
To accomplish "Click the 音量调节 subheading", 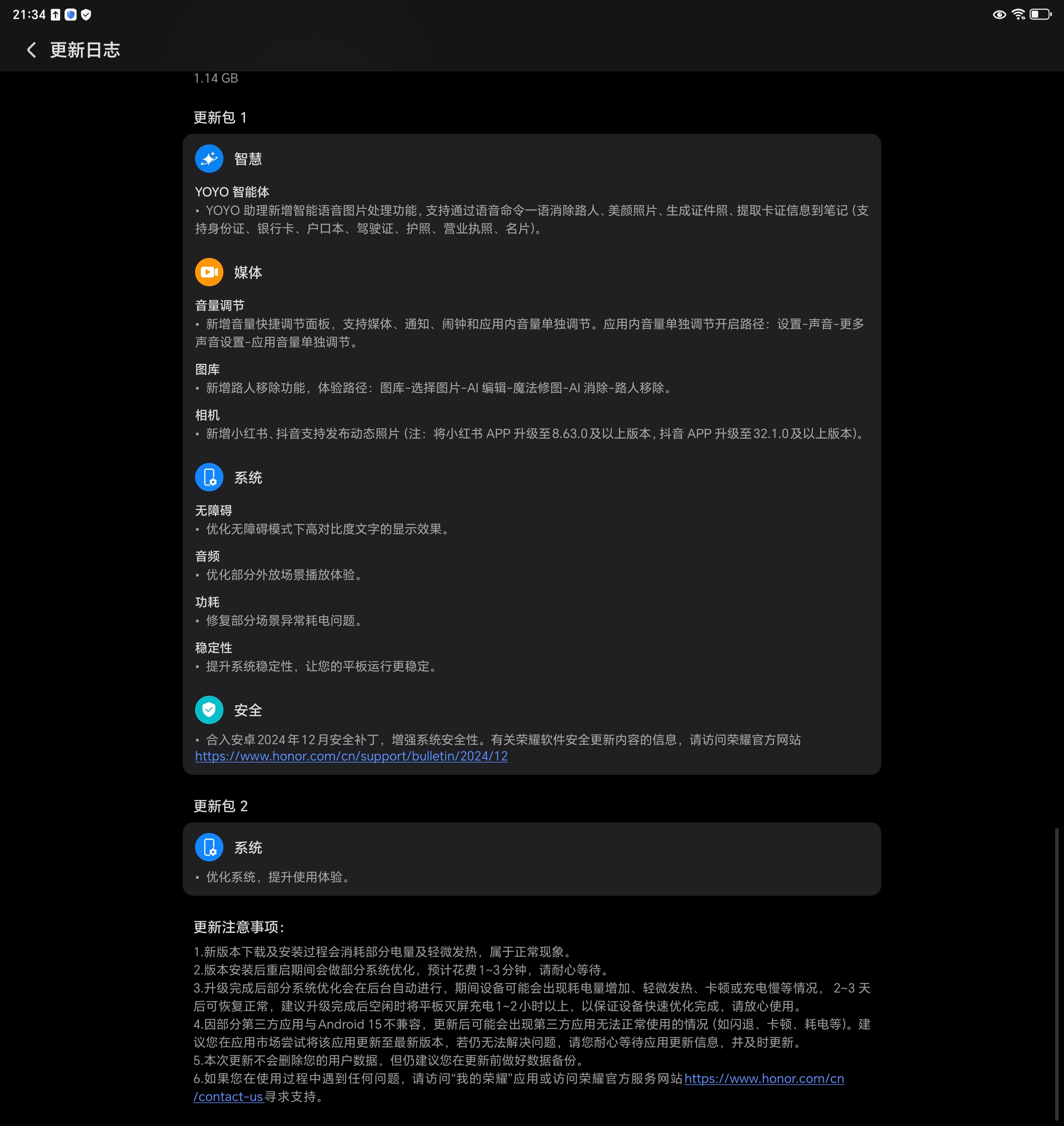I will [220, 306].
